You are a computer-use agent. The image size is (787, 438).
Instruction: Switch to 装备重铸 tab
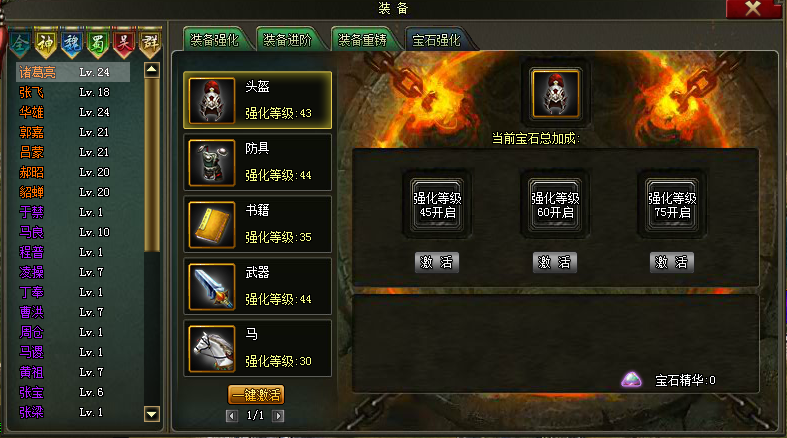[362, 40]
